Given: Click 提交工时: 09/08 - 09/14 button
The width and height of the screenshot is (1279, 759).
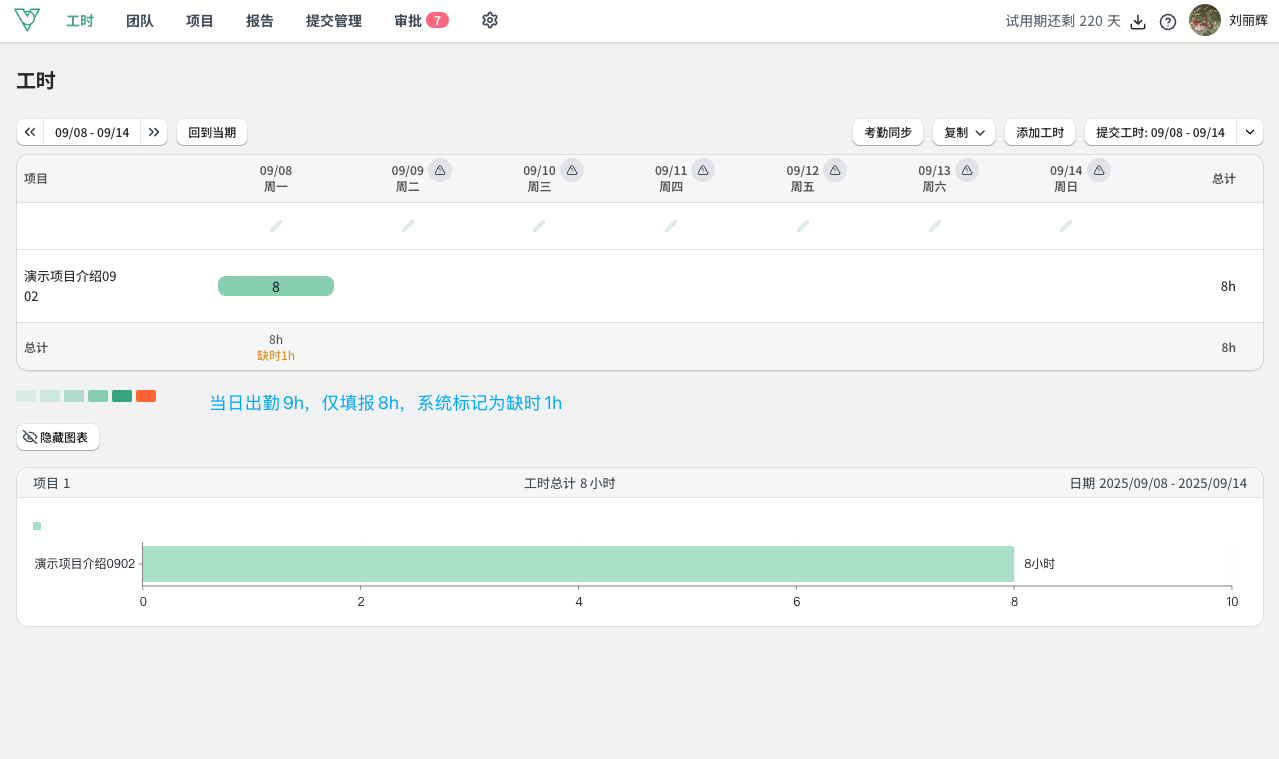Looking at the screenshot, I should (x=1160, y=132).
